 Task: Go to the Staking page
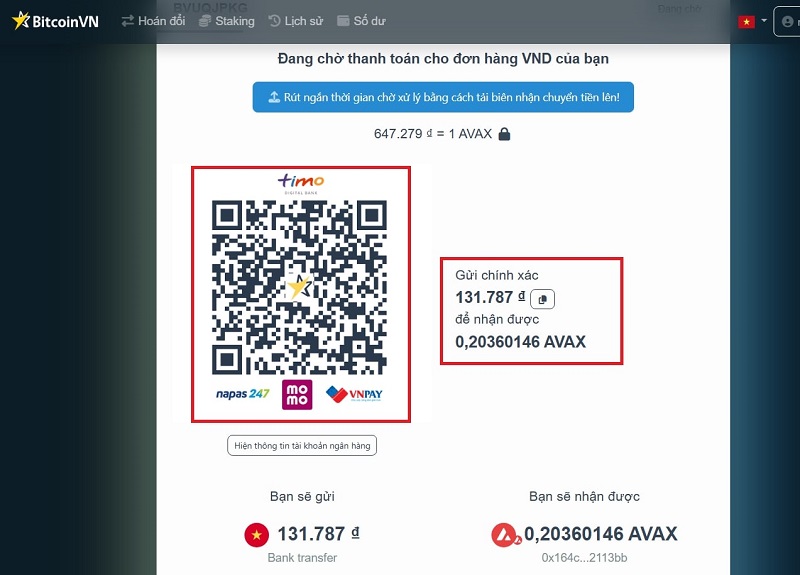pos(227,21)
